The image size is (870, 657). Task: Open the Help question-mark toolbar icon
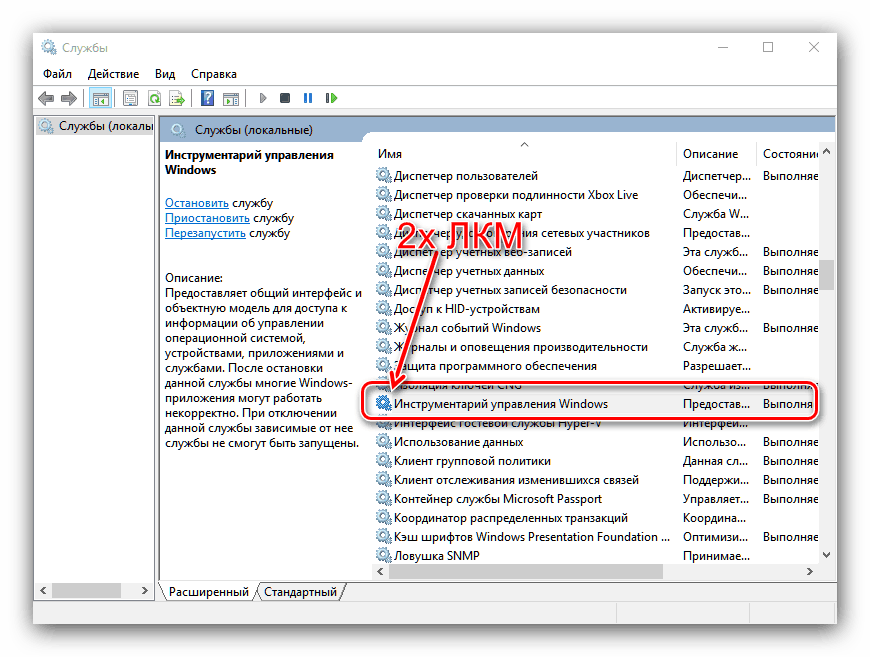[x=208, y=99]
